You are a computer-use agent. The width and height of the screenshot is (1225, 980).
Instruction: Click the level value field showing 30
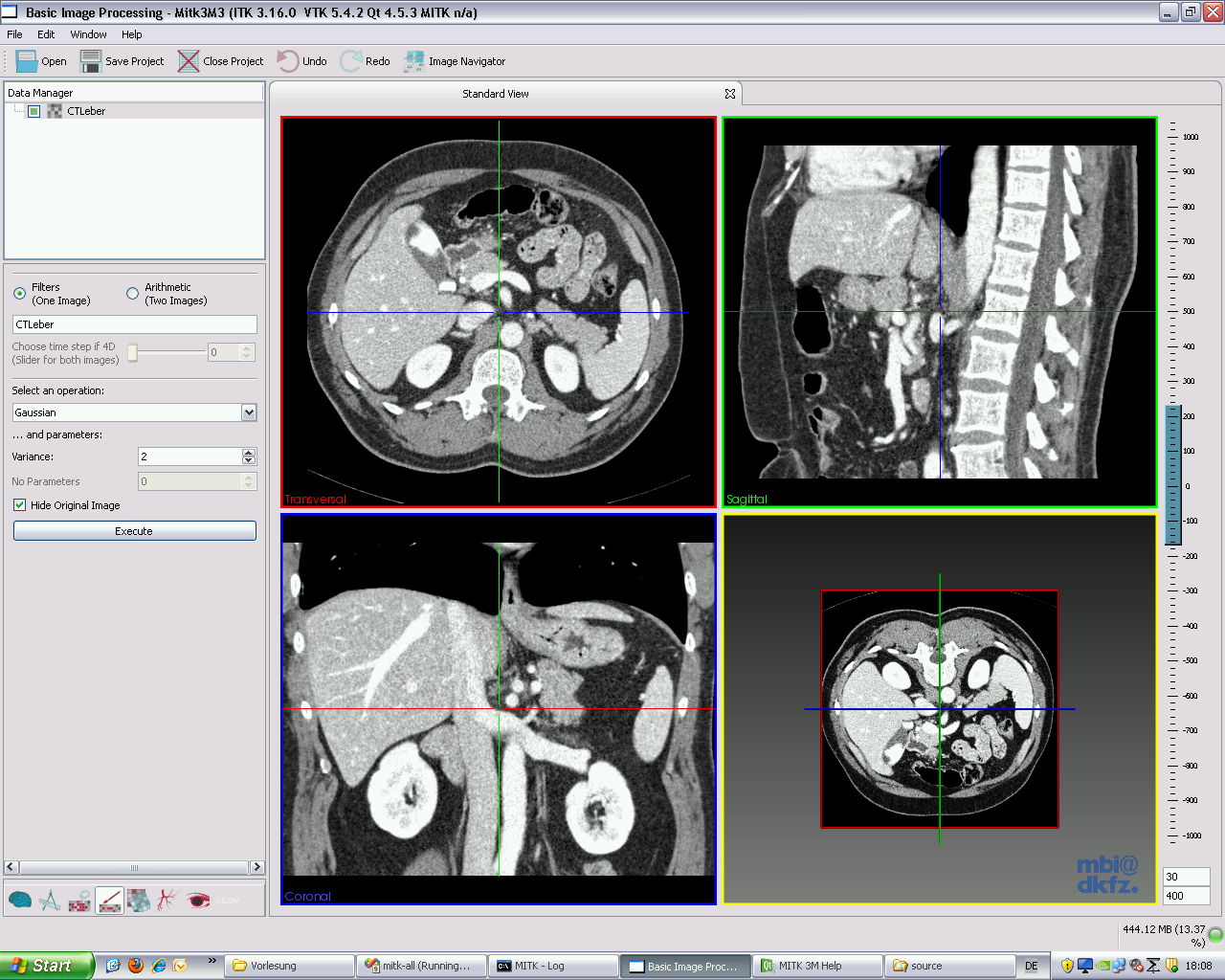click(1187, 877)
